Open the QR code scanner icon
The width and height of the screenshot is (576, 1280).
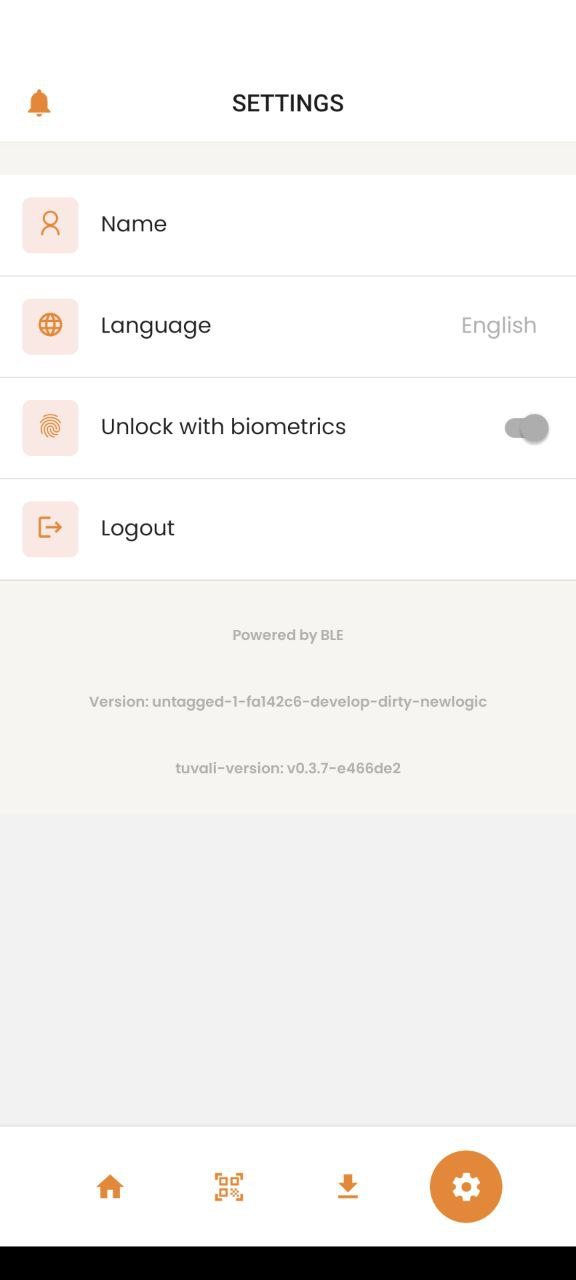tap(228, 1186)
